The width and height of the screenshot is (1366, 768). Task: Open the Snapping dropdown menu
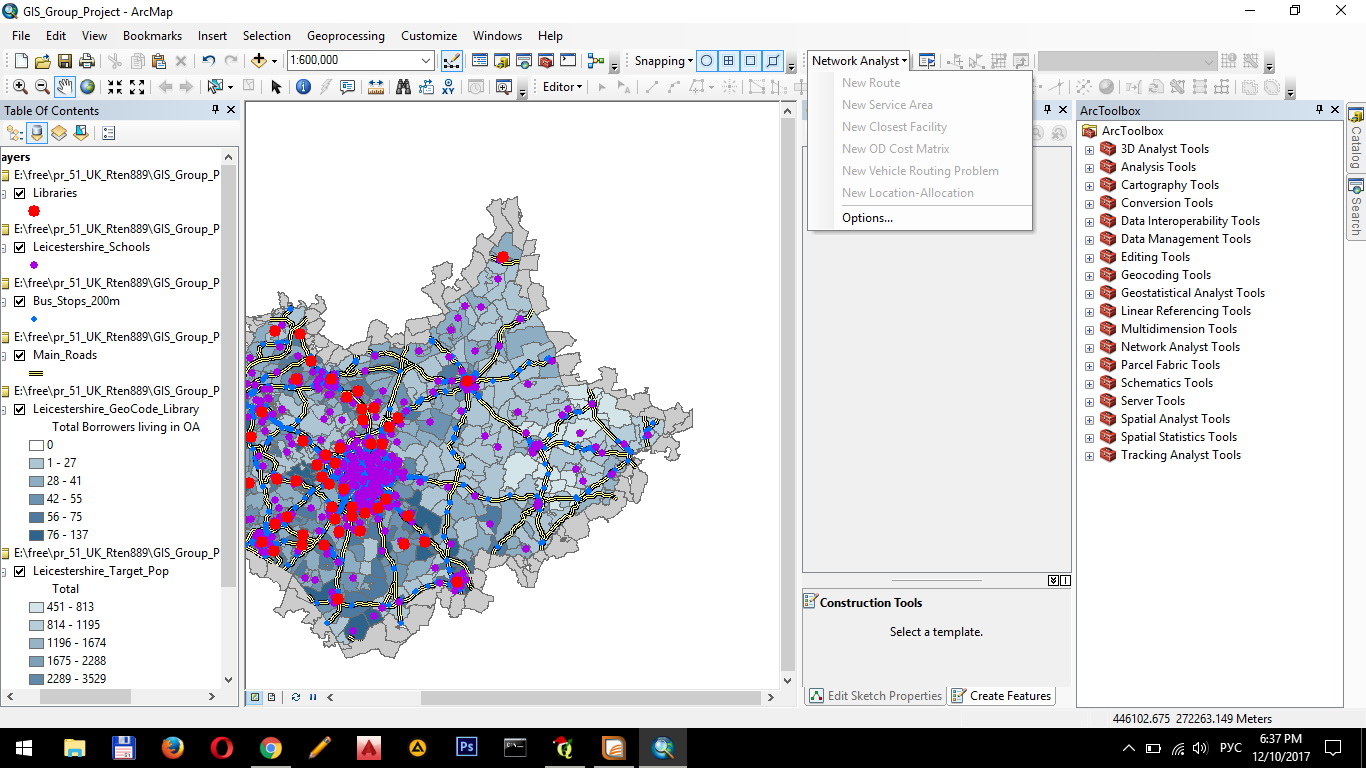tap(663, 61)
